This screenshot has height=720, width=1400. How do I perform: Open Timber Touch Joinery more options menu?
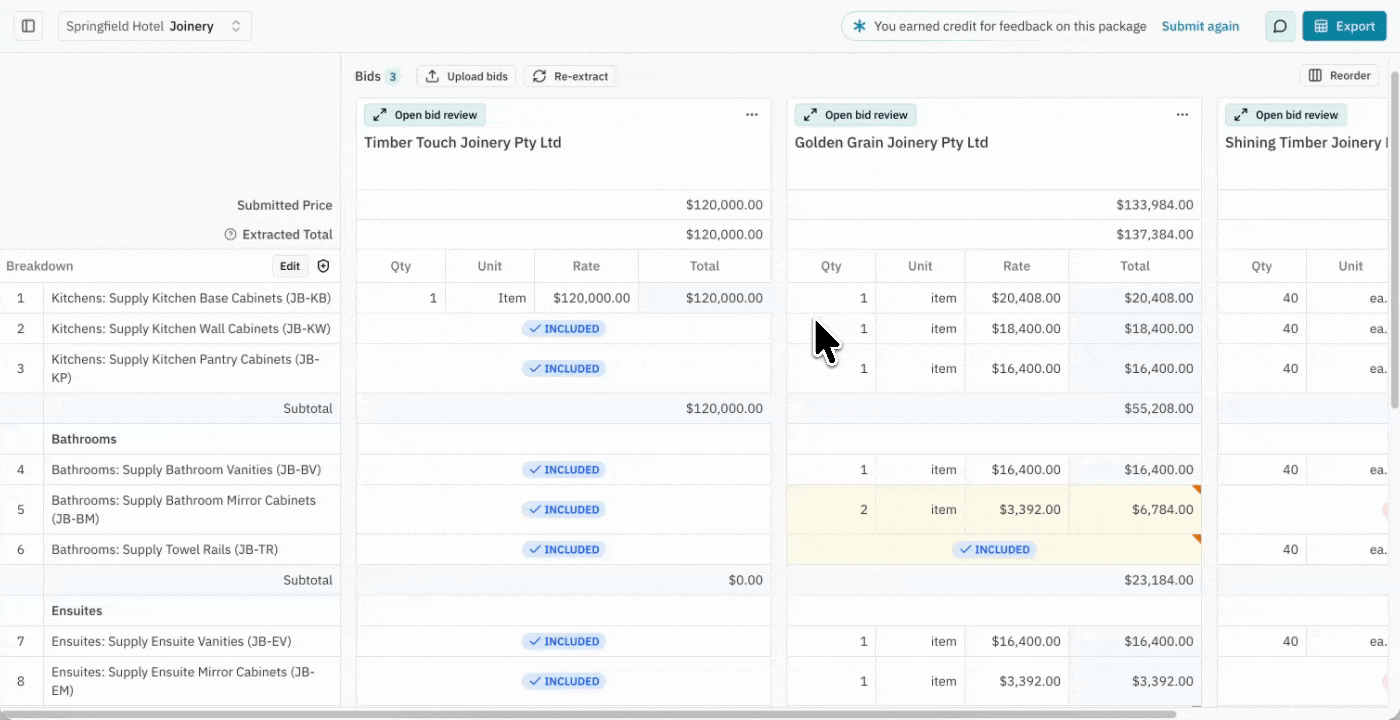pyautogui.click(x=752, y=115)
